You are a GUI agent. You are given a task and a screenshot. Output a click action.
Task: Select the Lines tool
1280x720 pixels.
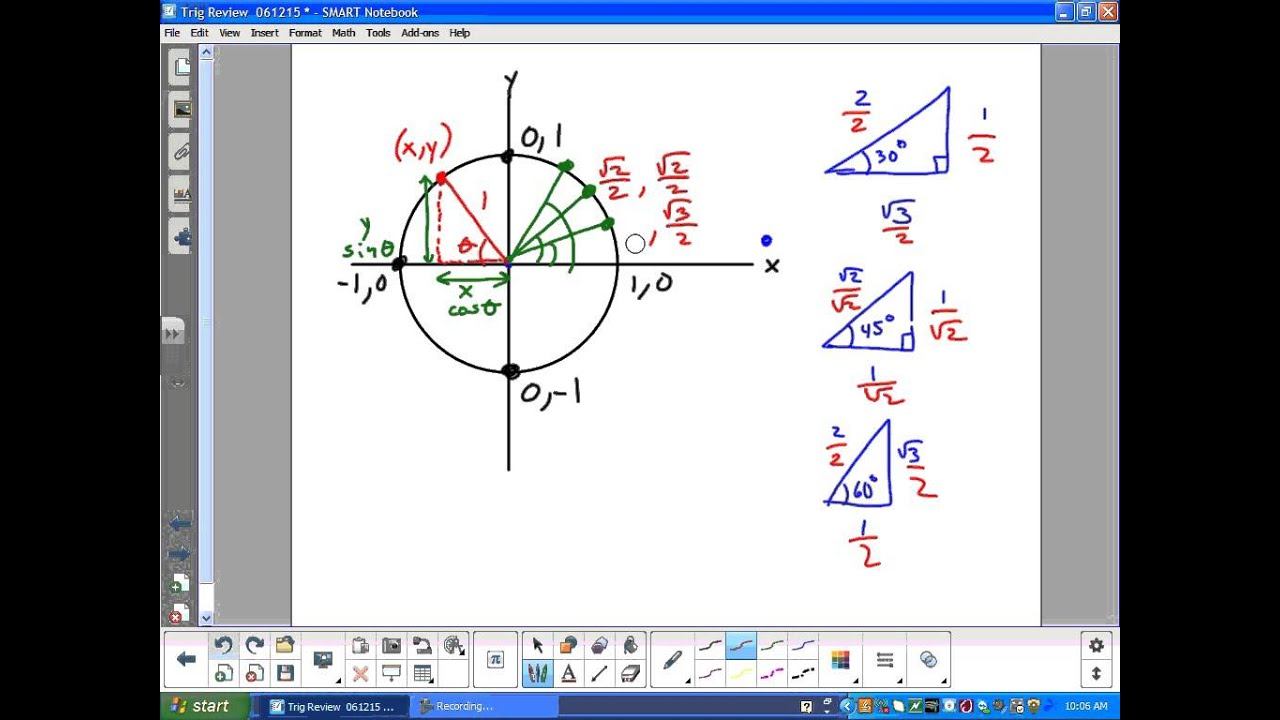(599, 673)
